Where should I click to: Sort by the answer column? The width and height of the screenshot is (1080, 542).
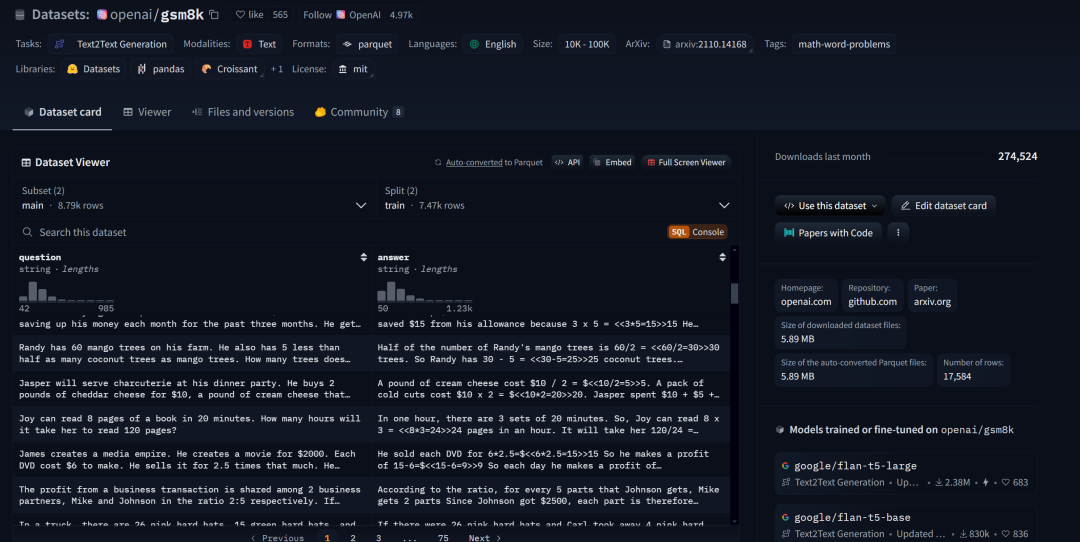[723, 258]
